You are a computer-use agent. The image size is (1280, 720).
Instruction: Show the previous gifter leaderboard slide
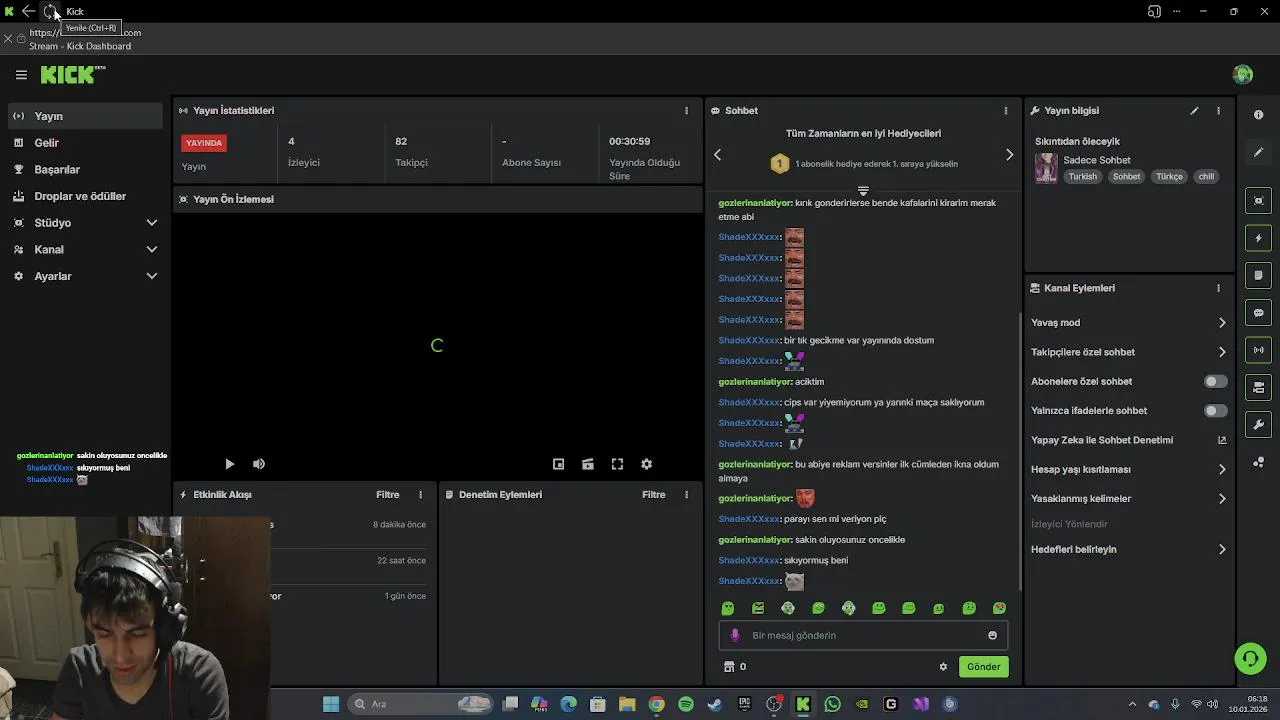(x=717, y=155)
